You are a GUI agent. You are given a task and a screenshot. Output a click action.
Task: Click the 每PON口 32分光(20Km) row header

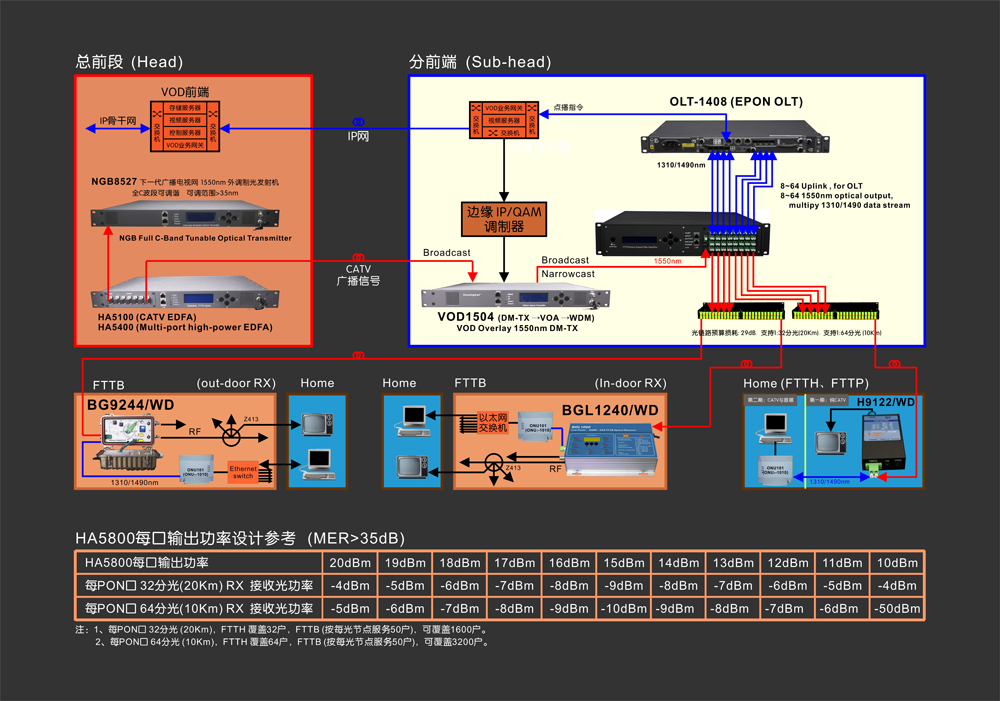(198, 586)
